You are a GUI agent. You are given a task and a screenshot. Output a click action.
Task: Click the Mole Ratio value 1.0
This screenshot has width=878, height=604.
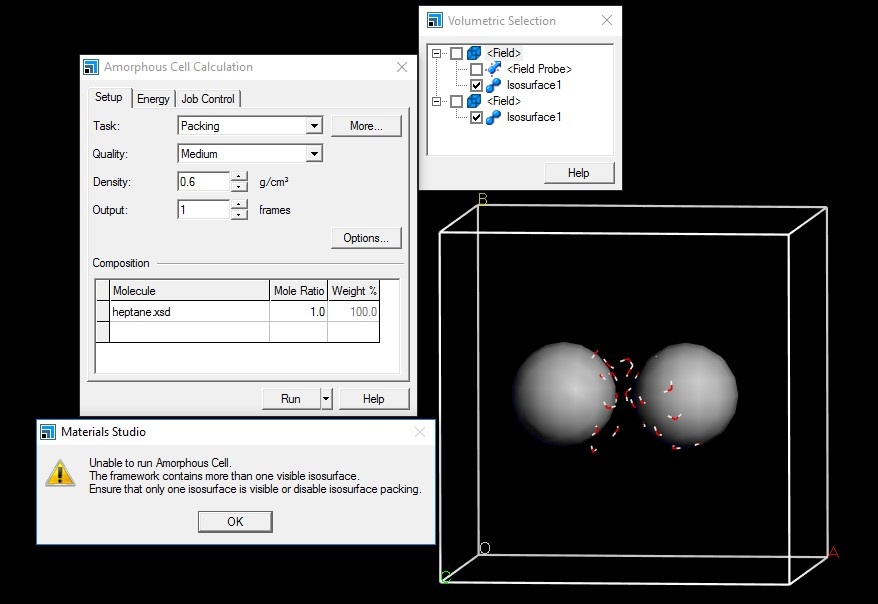(x=298, y=312)
